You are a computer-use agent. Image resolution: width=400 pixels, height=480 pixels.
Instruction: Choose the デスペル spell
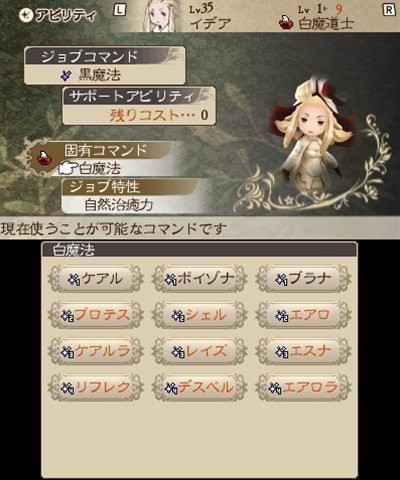pyautogui.click(x=199, y=387)
